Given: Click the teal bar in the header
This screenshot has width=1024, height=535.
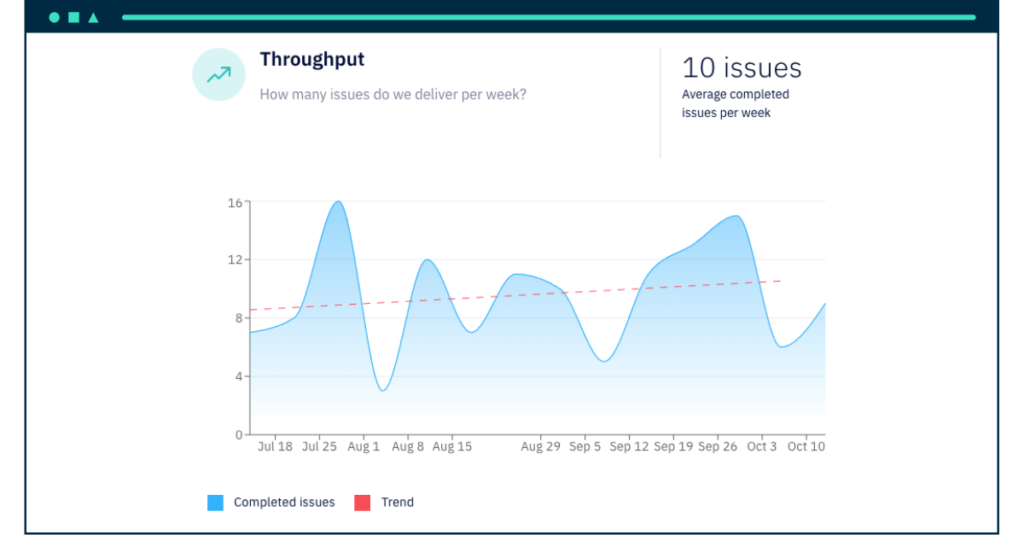Looking at the screenshot, I should (x=549, y=18).
